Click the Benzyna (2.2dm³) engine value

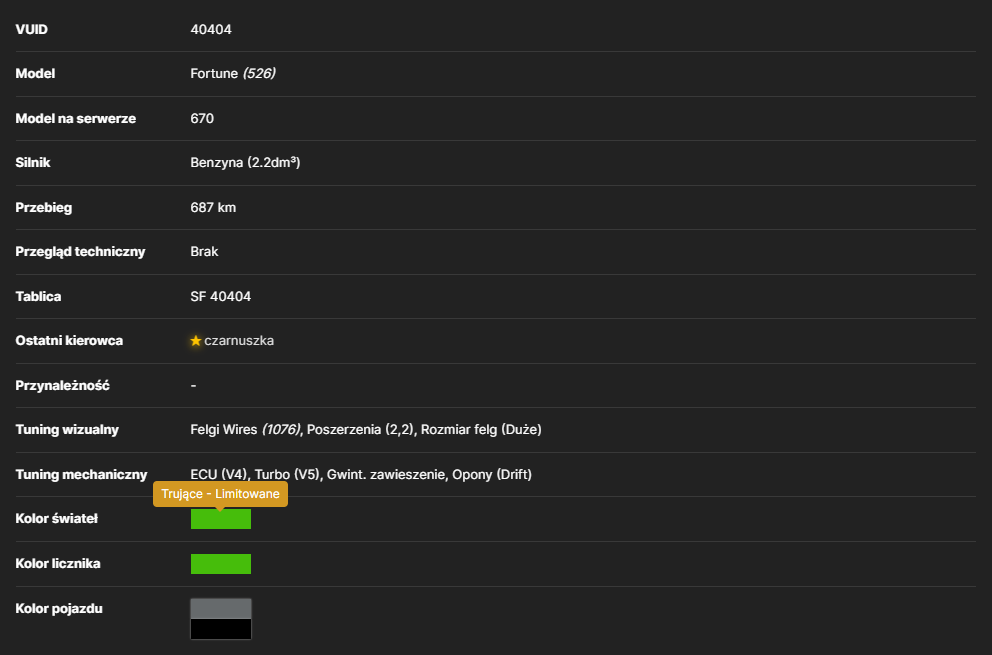click(245, 163)
